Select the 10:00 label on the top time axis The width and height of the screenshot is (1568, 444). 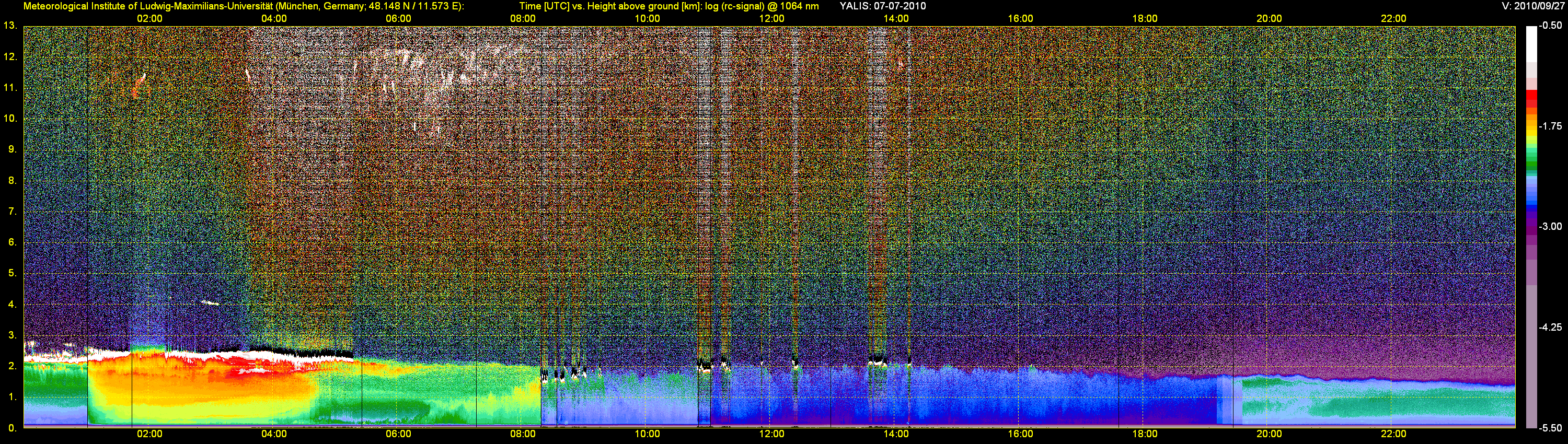(x=647, y=19)
